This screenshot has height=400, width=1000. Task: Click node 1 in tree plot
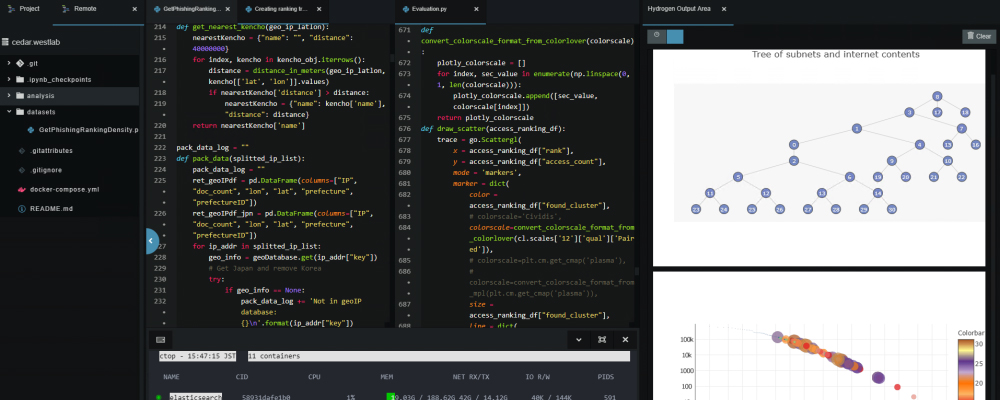(857, 129)
